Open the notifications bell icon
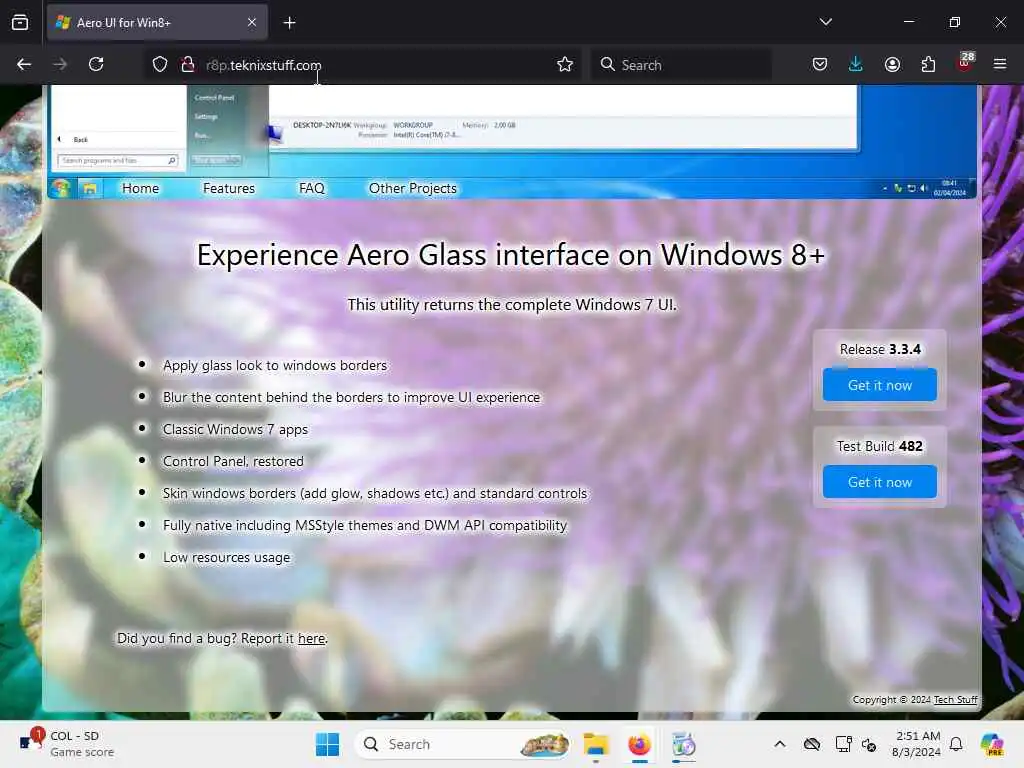This screenshot has width=1024, height=768. point(956,744)
